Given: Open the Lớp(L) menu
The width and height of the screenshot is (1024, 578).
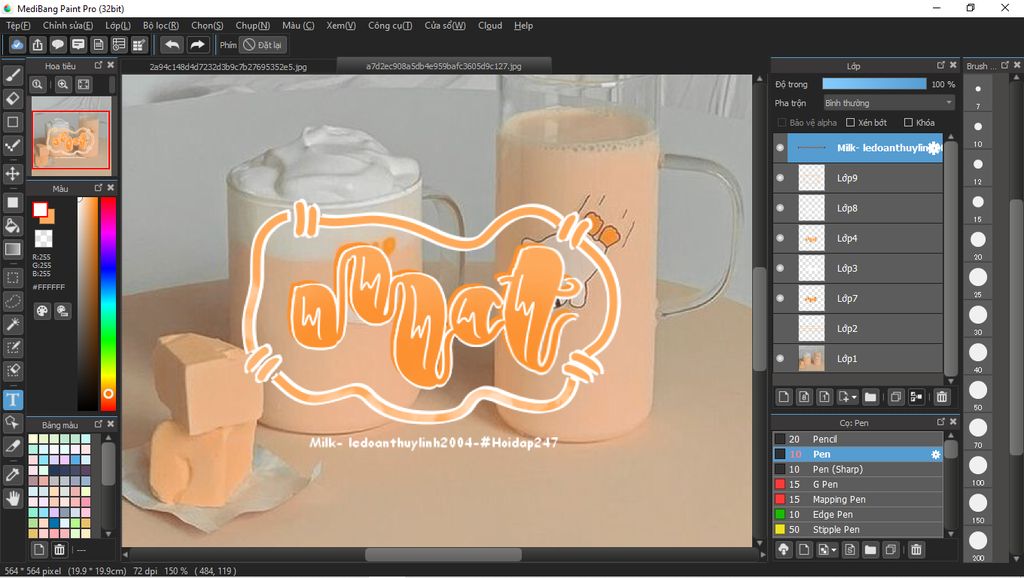Looking at the screenshot, I should click(118, 25).
